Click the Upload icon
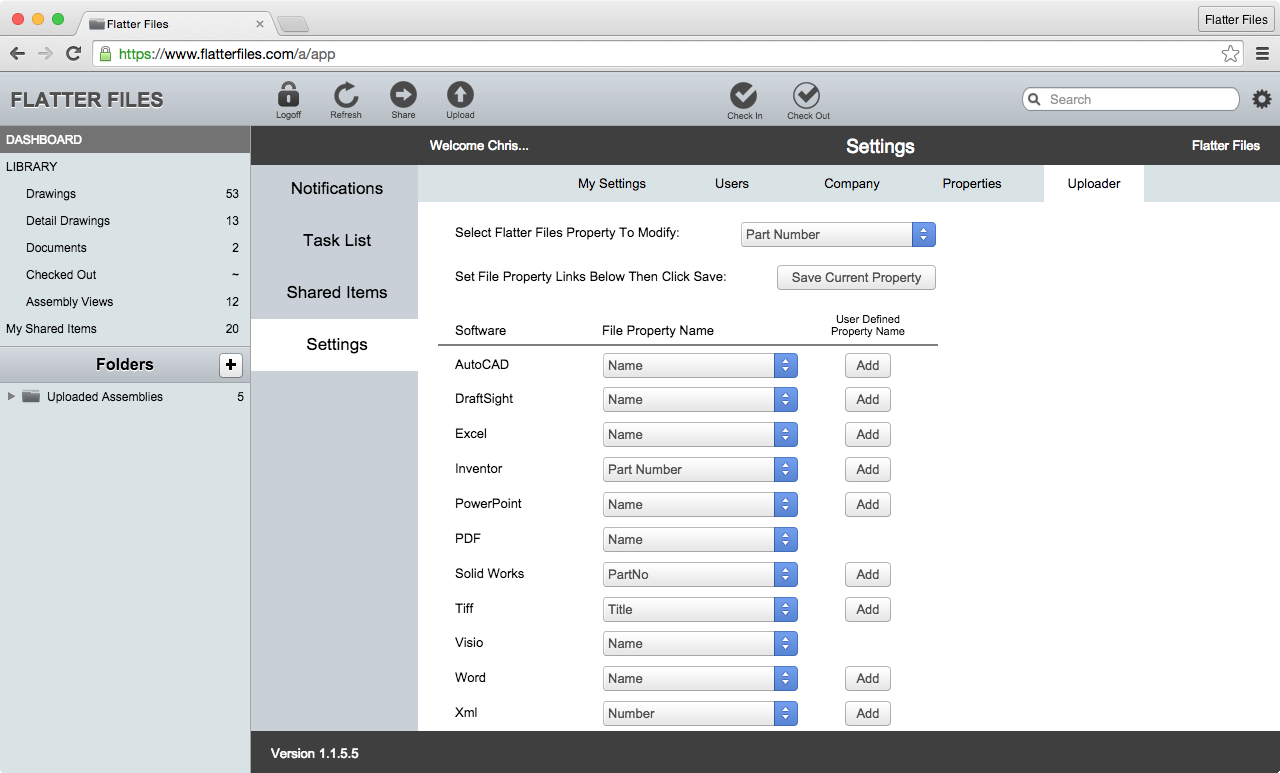1280x773 pixels. click(460, 95)
